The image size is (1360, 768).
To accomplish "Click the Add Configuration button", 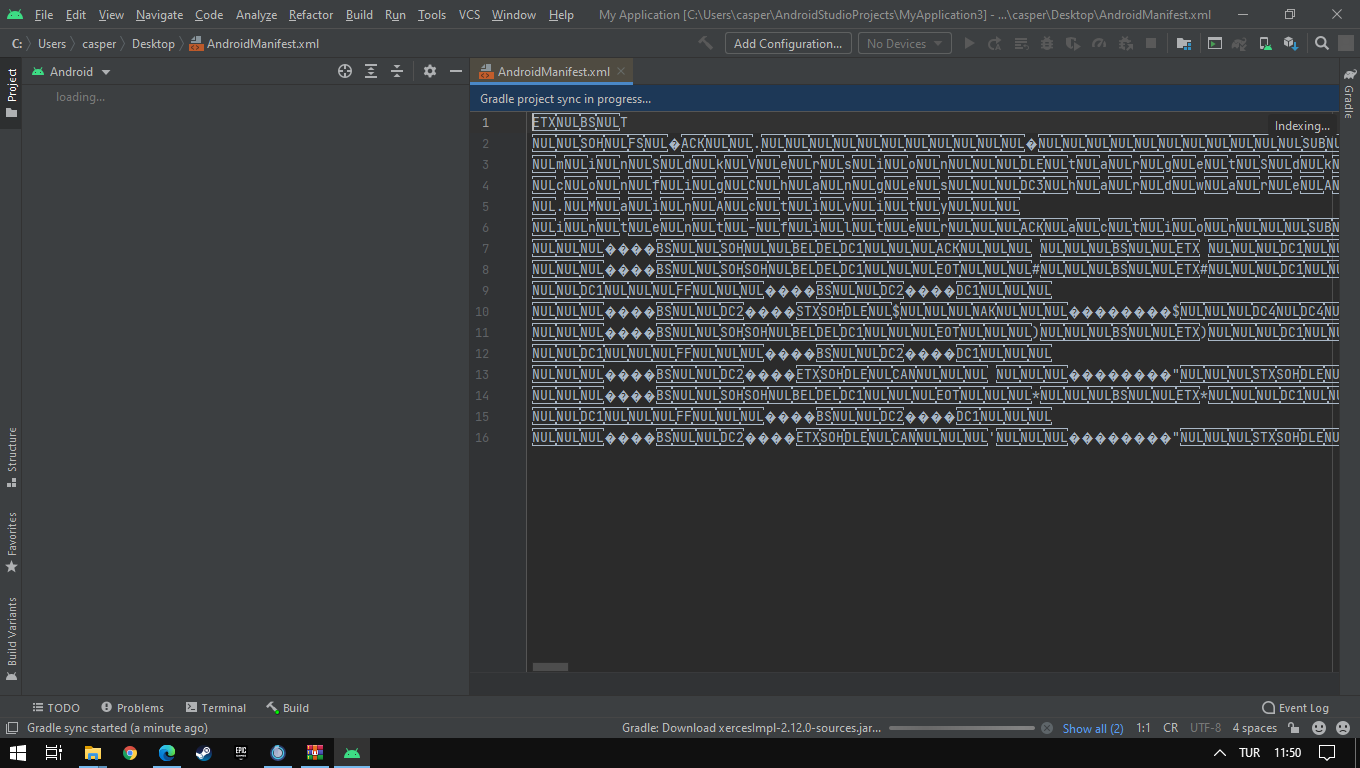I will click(787, 44).
